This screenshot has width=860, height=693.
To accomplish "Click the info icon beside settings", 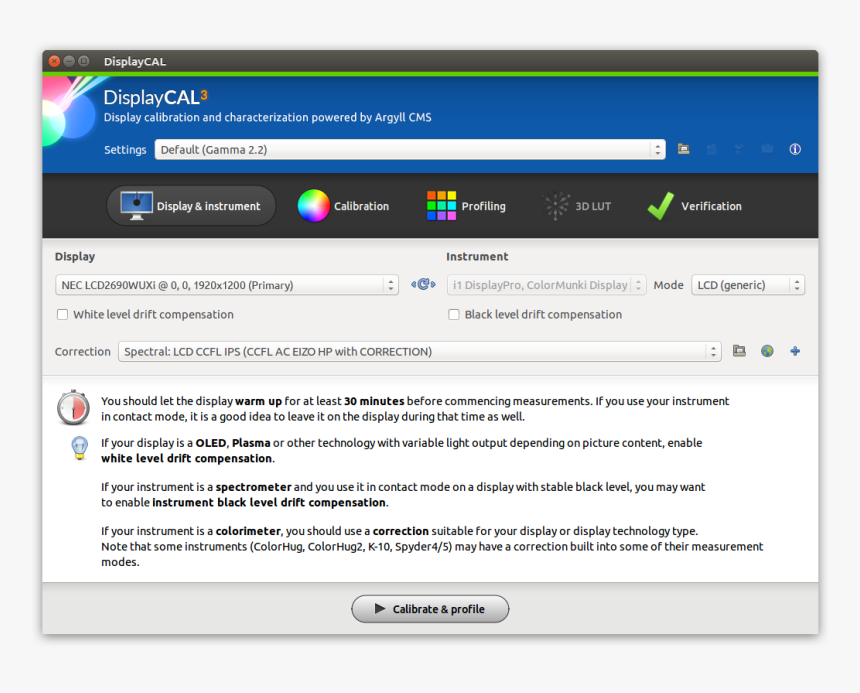I will pos(794,148).
